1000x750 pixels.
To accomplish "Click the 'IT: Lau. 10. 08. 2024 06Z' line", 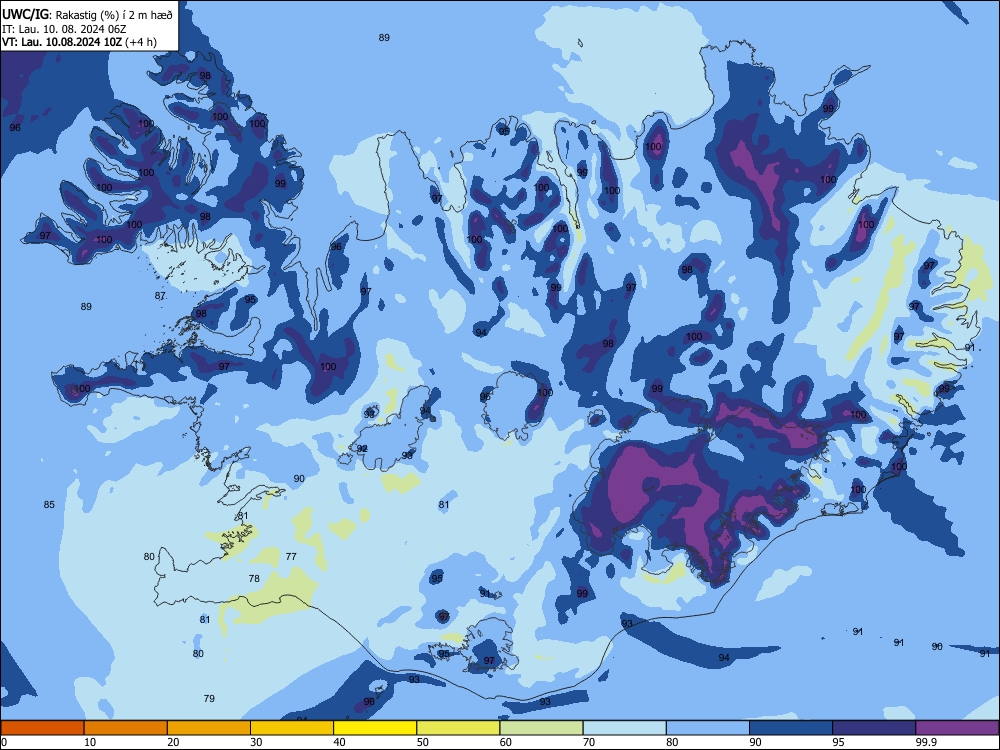I will (x=64, y=29).
